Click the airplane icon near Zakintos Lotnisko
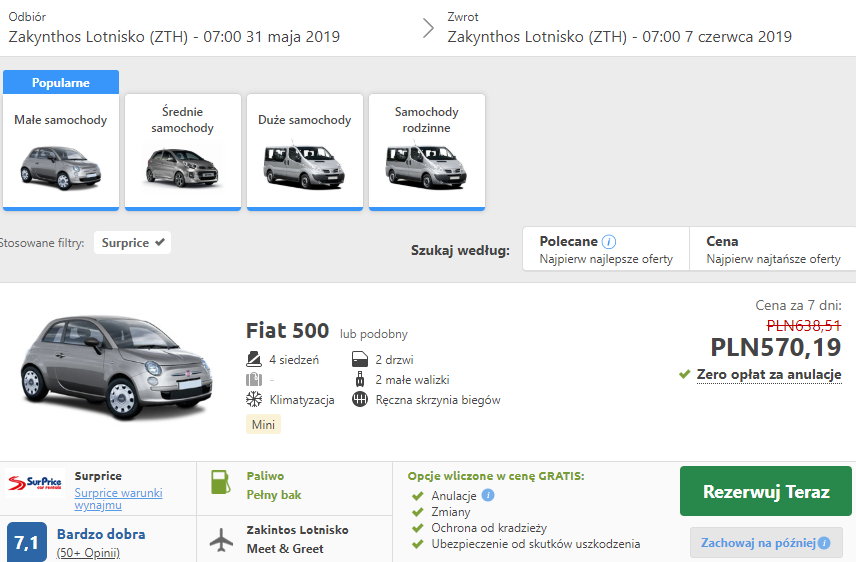Image resolution: width=856 pixels, height=562 pixels. [220, 538]
